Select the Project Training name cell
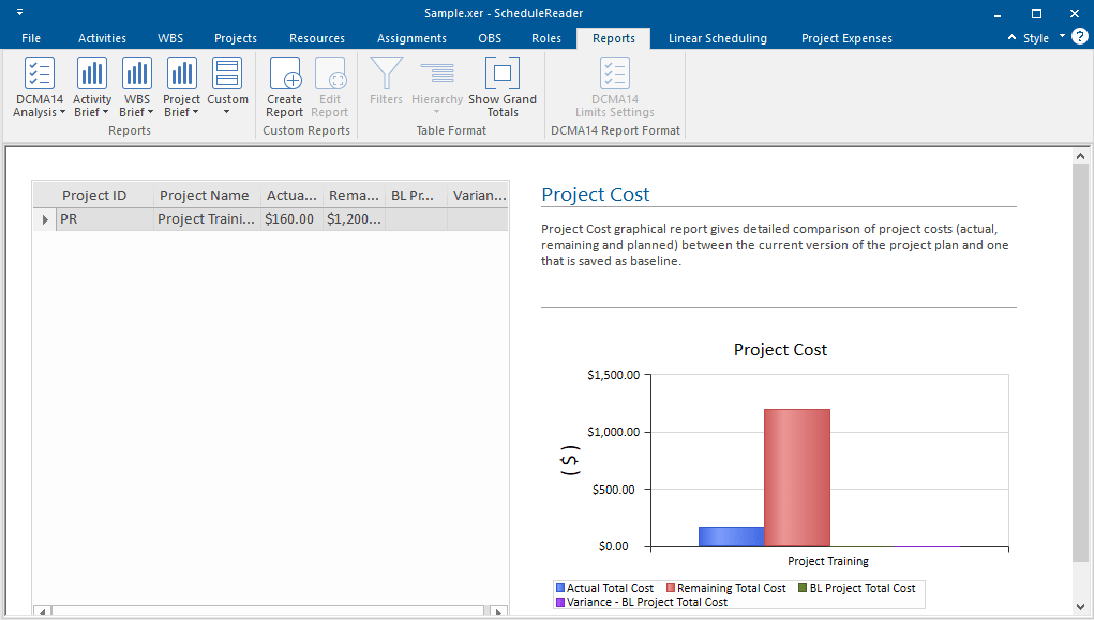Screen dimensions: 1094x620 [x=207, y=219]
